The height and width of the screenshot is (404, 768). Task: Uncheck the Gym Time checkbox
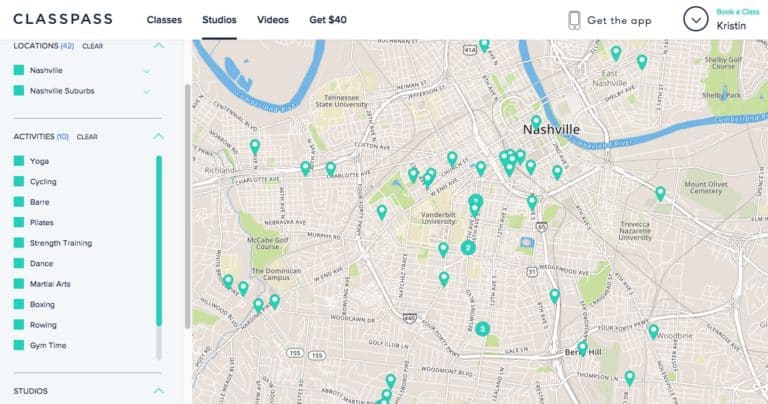click(19, 345)
